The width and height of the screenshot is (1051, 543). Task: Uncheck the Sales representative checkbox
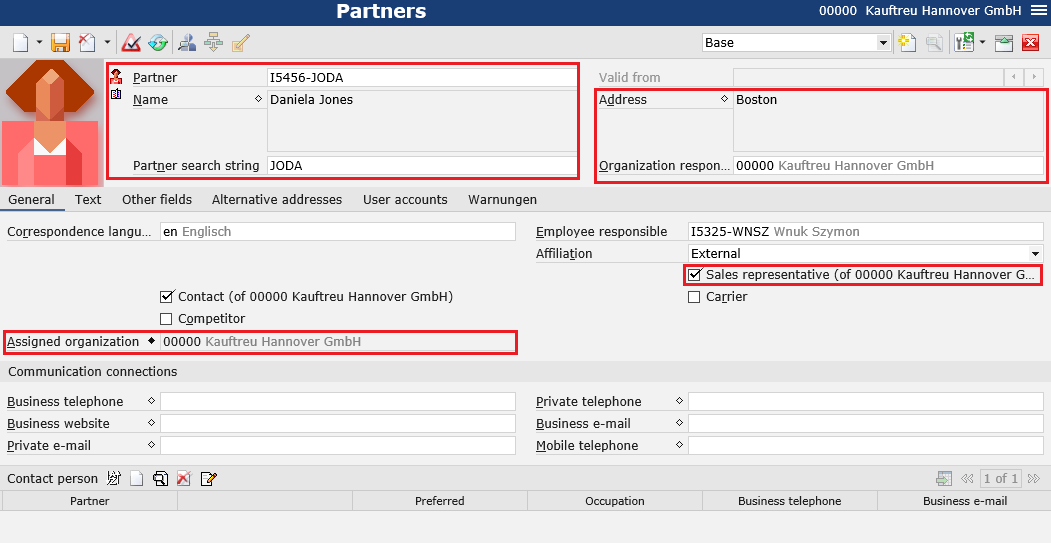coord(694,275)
